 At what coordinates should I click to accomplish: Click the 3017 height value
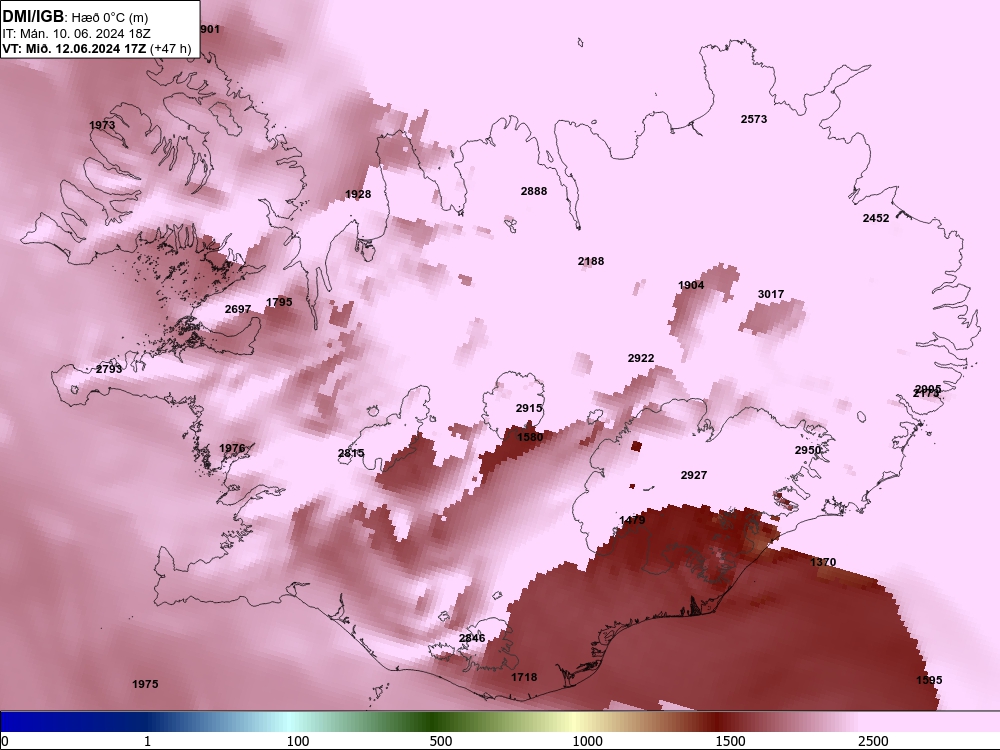point(771,294)
